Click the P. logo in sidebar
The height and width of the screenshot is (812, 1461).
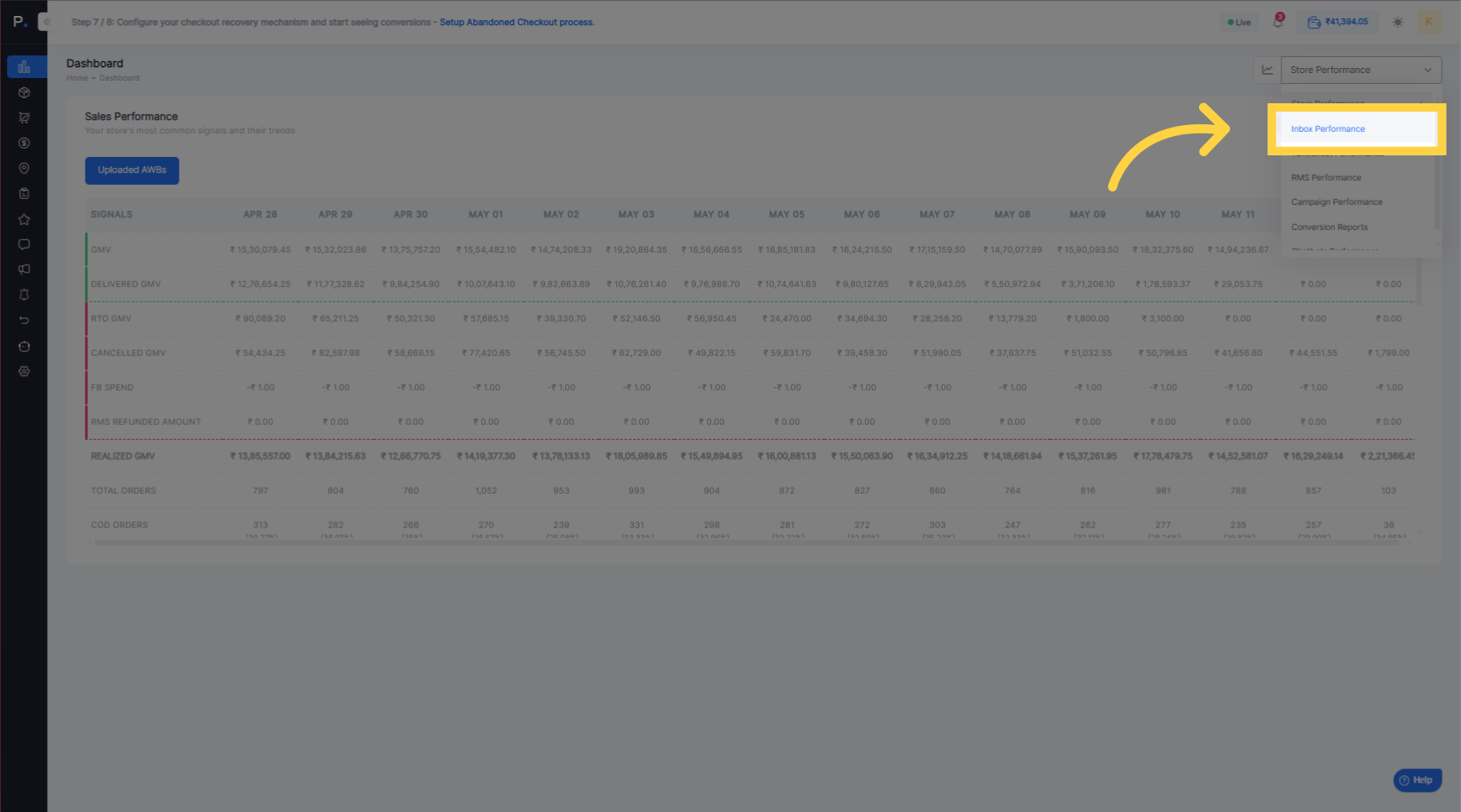pos(20,22)
